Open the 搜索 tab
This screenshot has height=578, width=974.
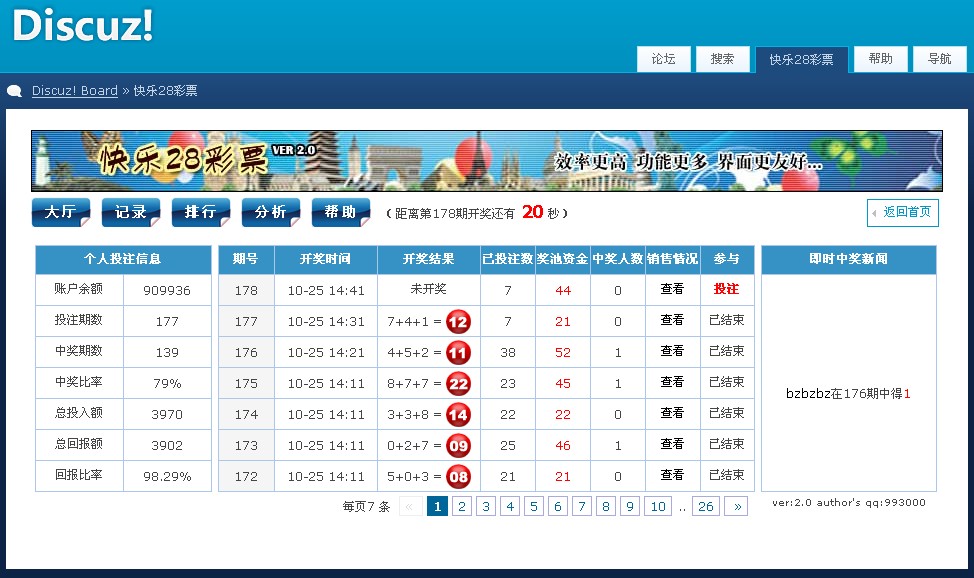(x=722, y=59)
